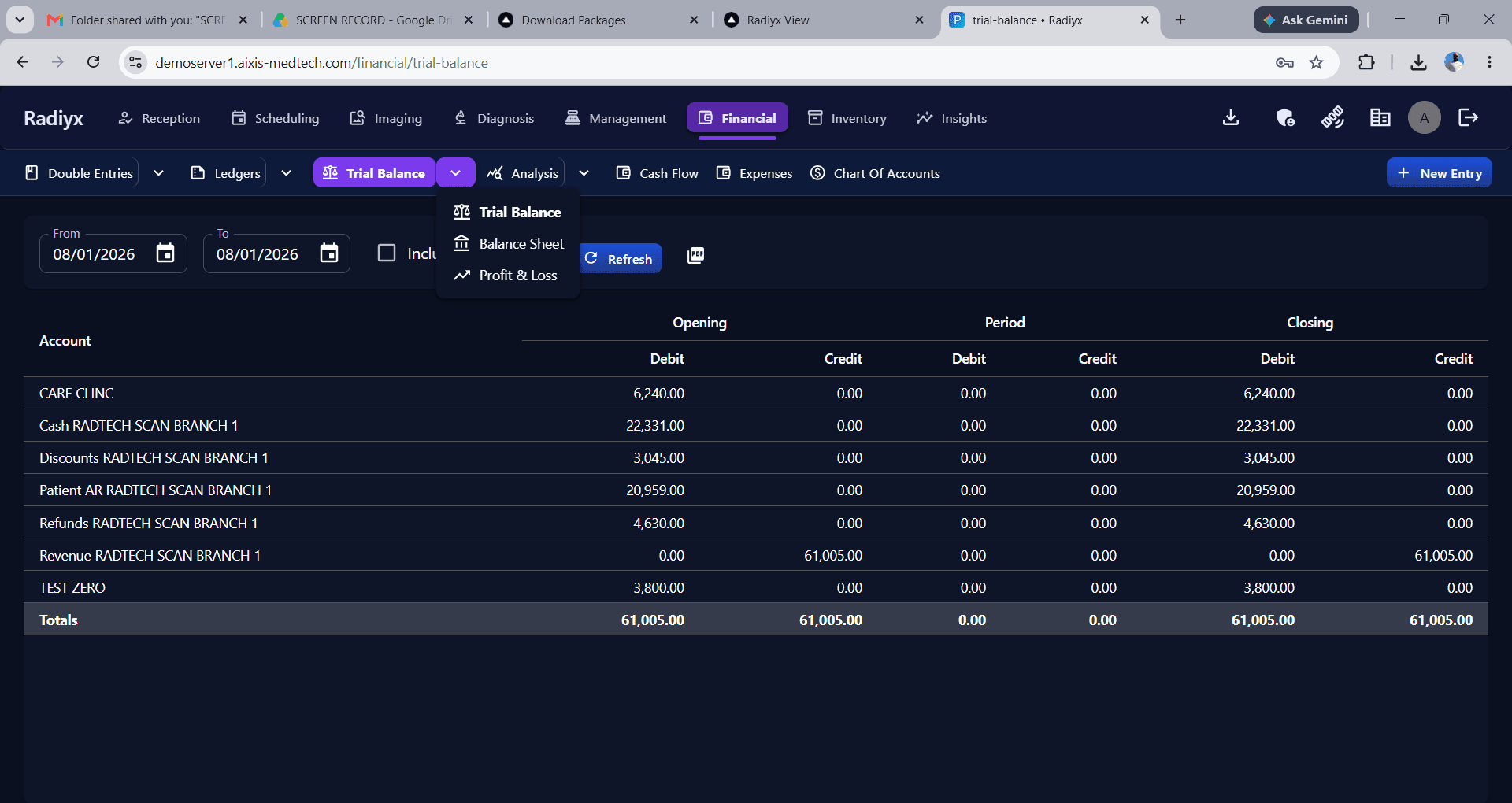Image resolution: width=1512 pixels, height=803 pixels.
Task: Open the Chrome three-dot menu
Action: pos(1489,62)
